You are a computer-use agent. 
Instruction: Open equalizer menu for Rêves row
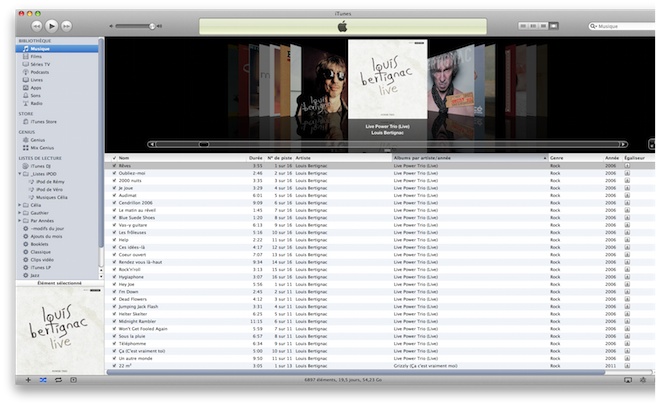click(627, 166)
